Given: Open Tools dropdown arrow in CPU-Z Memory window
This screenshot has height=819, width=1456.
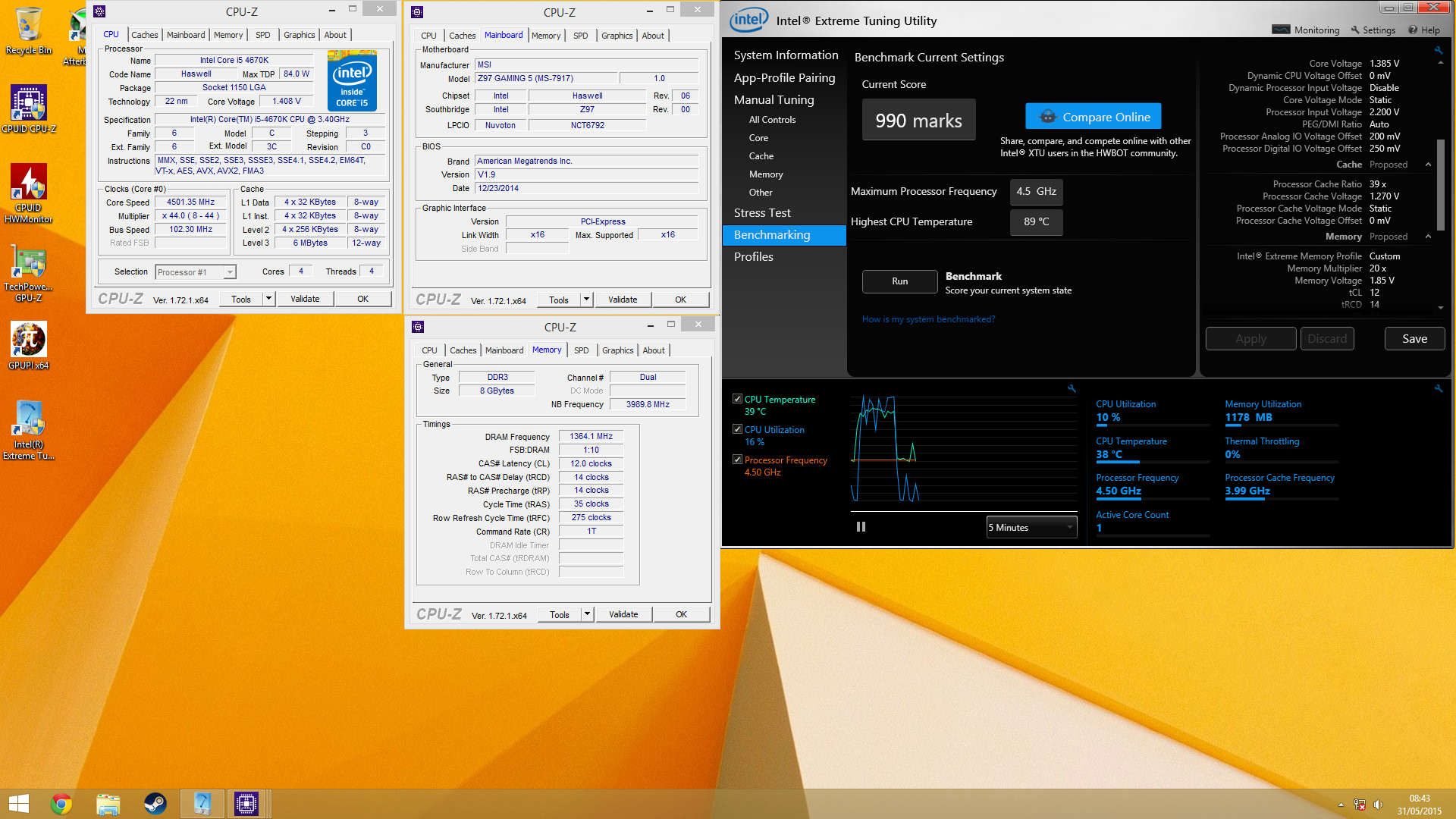Looking at the screenshot, I should [x=587, y=614].
